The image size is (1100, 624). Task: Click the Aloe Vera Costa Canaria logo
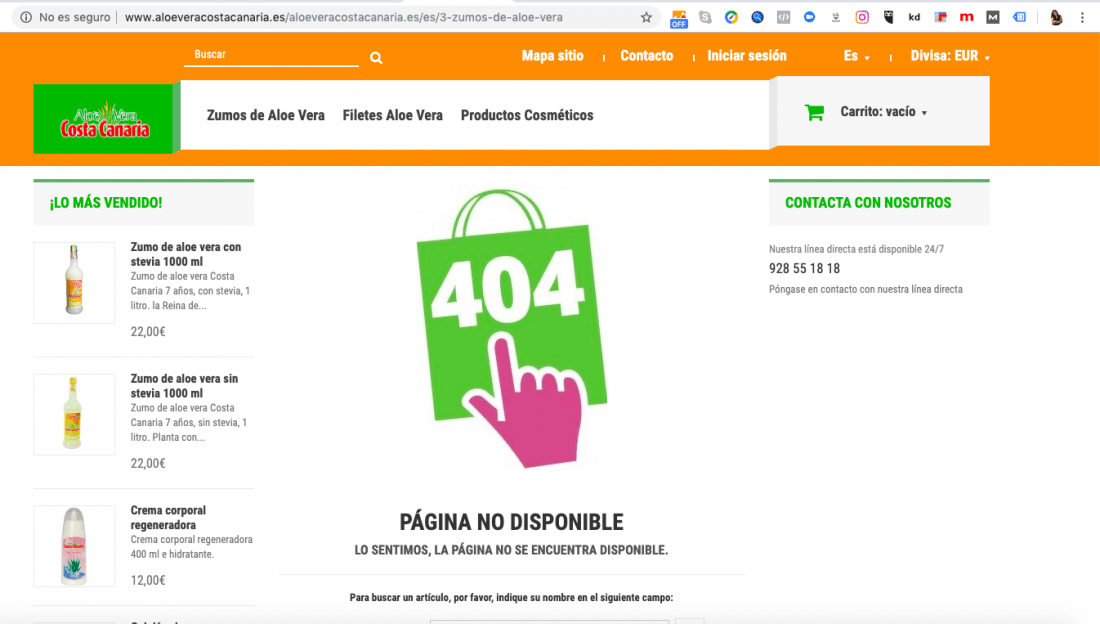point(105,119)
